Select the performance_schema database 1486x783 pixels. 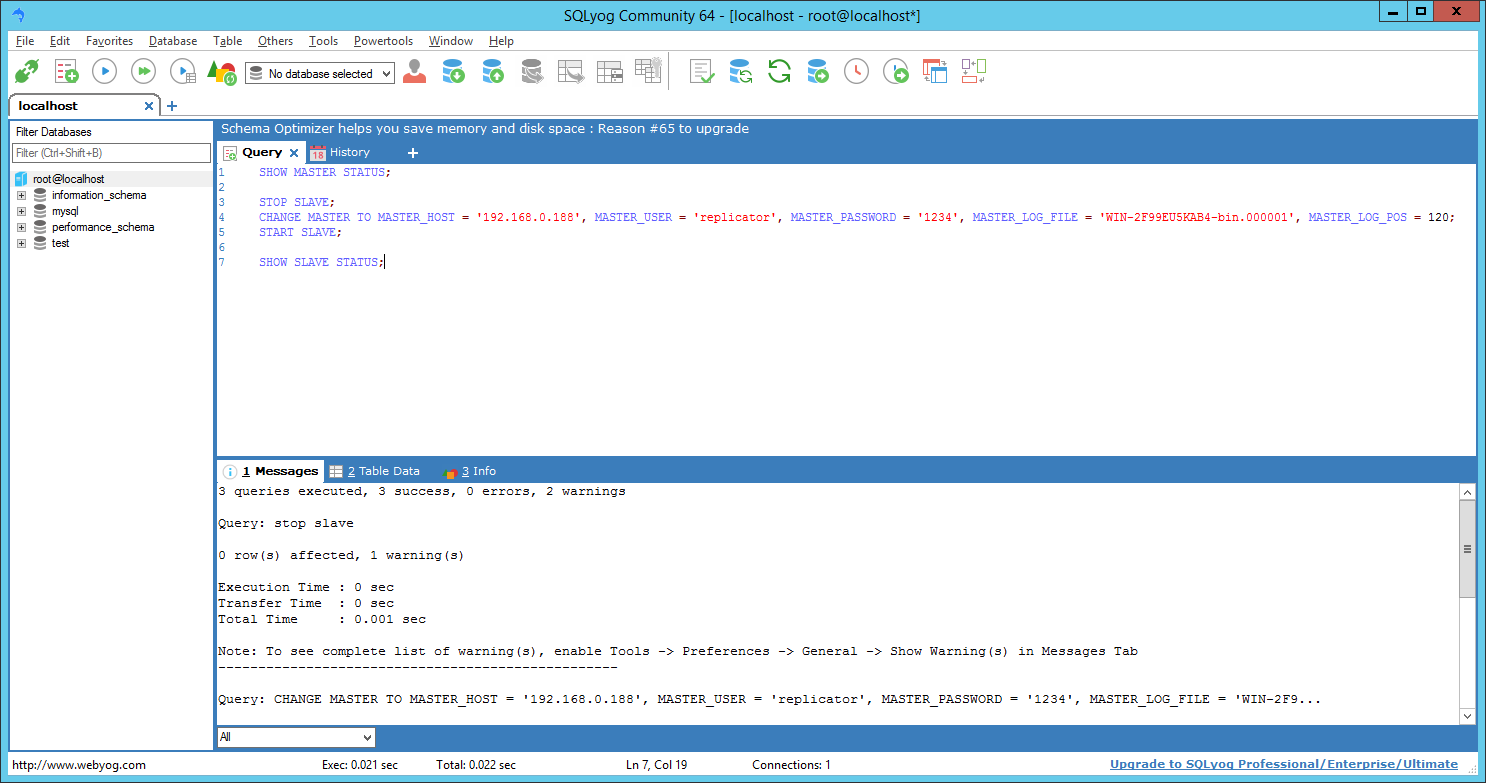[103, 227]
